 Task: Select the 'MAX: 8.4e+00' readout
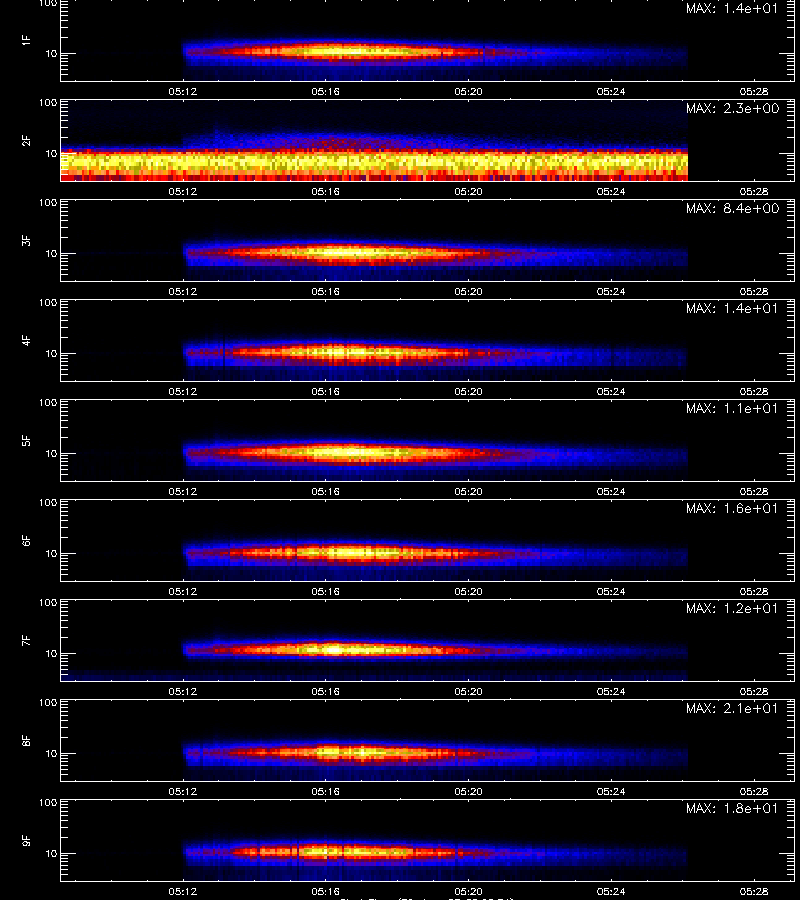coord(732,208)
